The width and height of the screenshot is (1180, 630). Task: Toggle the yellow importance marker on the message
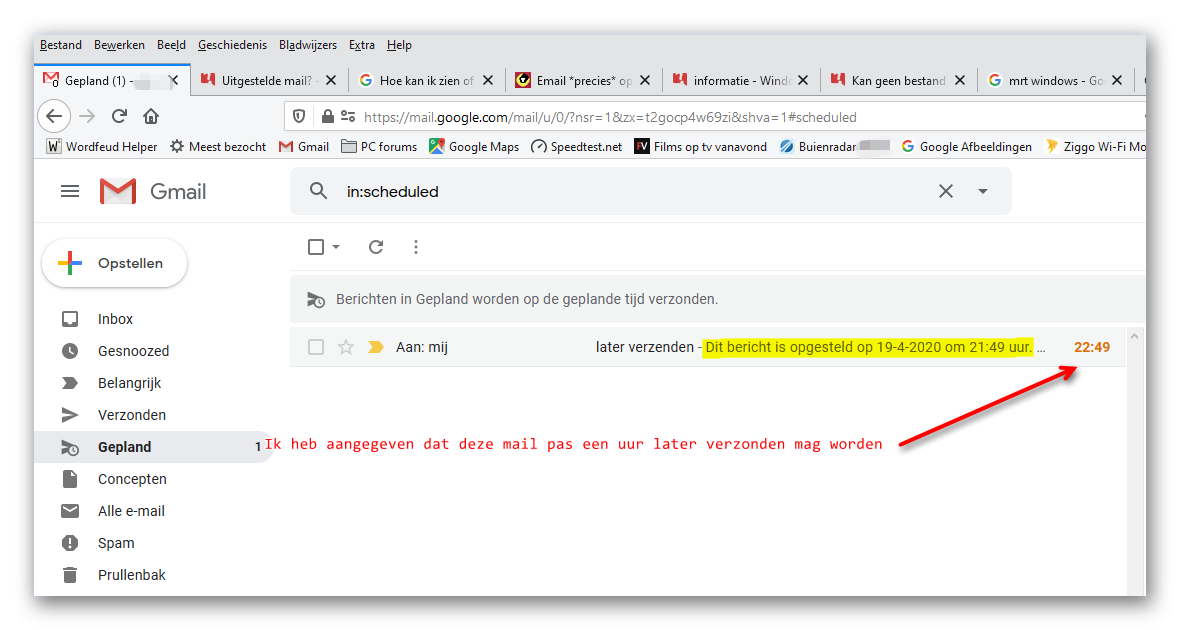click(376, 347)
